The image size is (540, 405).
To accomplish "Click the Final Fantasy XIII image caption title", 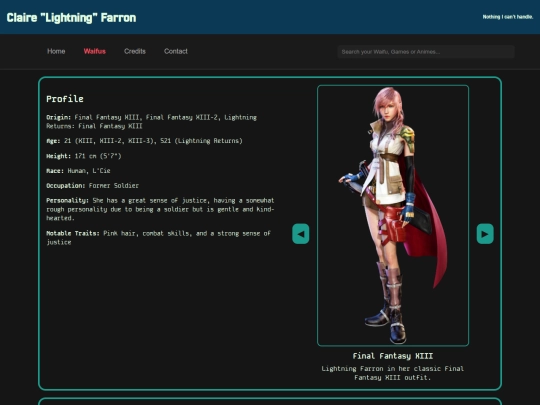I will coord(393,356).
